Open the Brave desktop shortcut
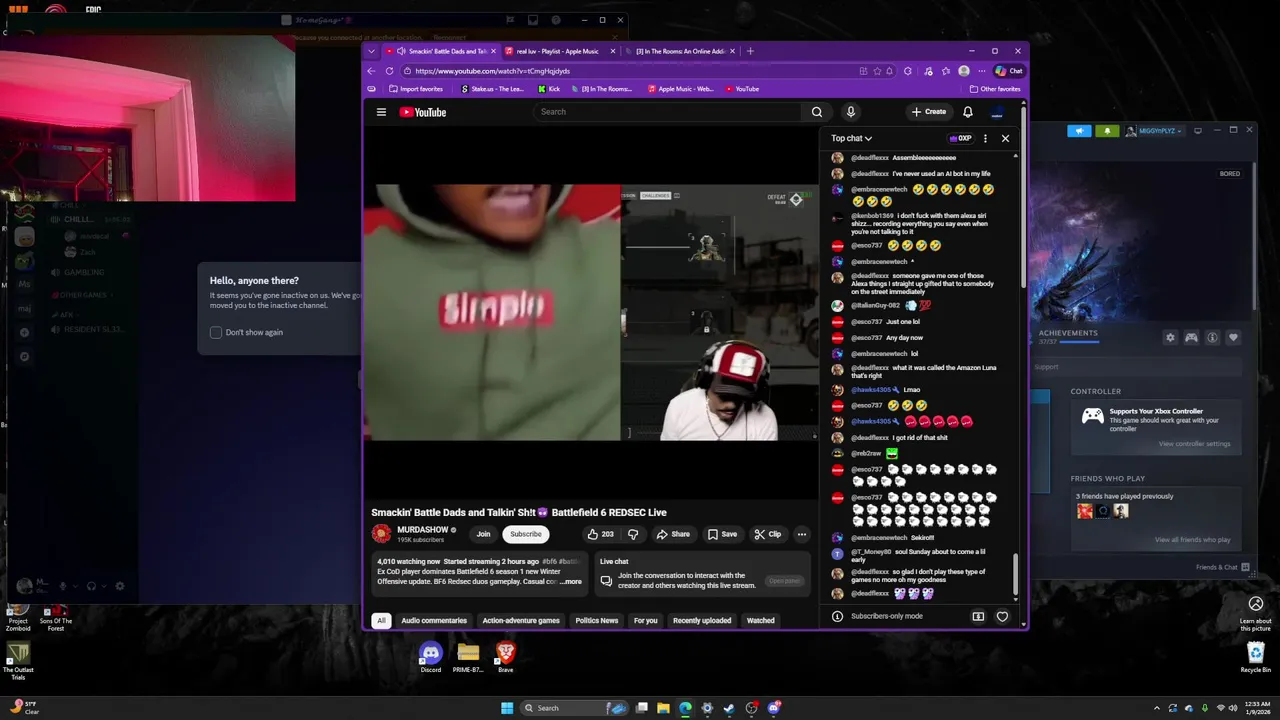Image resolution: width=1280 pixels, height=720 pixels. point(505,657)
